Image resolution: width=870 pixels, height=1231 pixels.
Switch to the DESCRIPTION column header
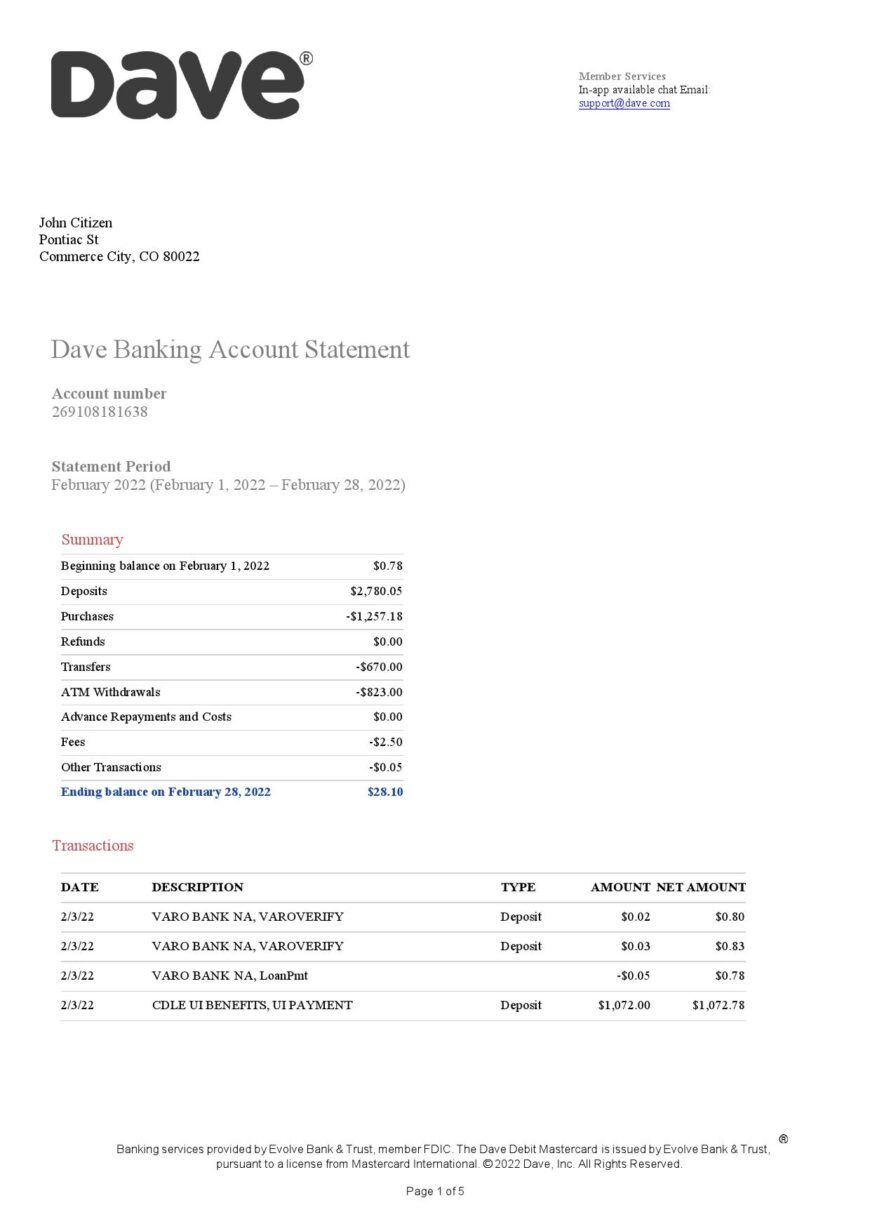[x=198, y=887]
